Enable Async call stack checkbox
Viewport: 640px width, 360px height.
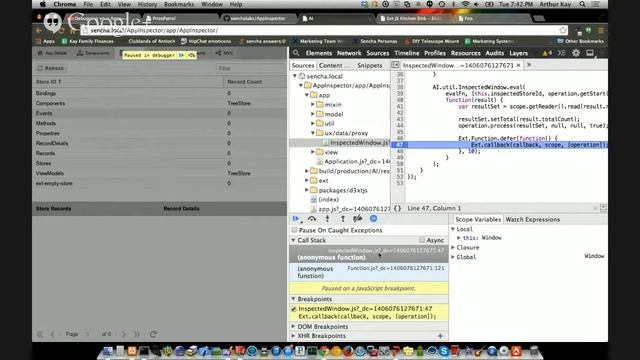pyautogui.click(x=422, y=240)
